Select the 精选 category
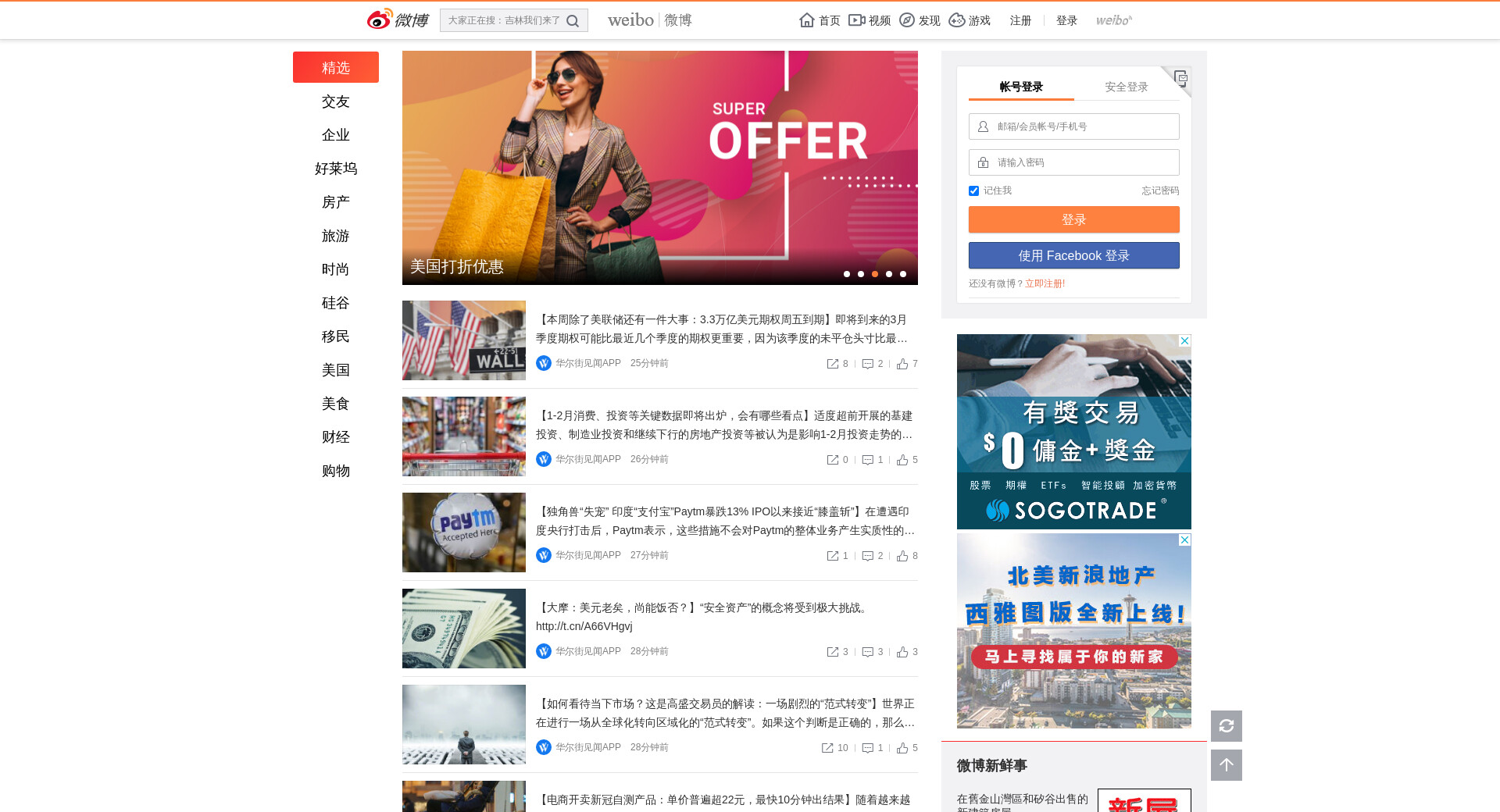1500x812 pixels. 336,67
